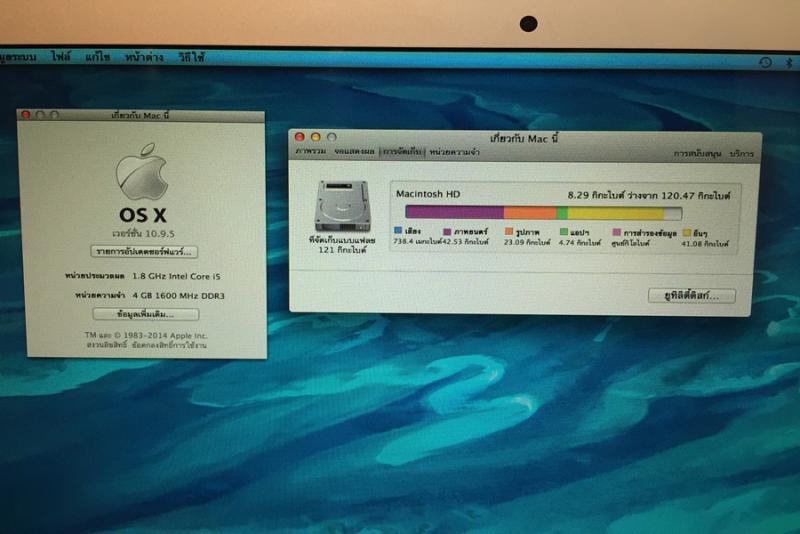Open the แก้ไข (Edit) menu

tap(98, 57)
